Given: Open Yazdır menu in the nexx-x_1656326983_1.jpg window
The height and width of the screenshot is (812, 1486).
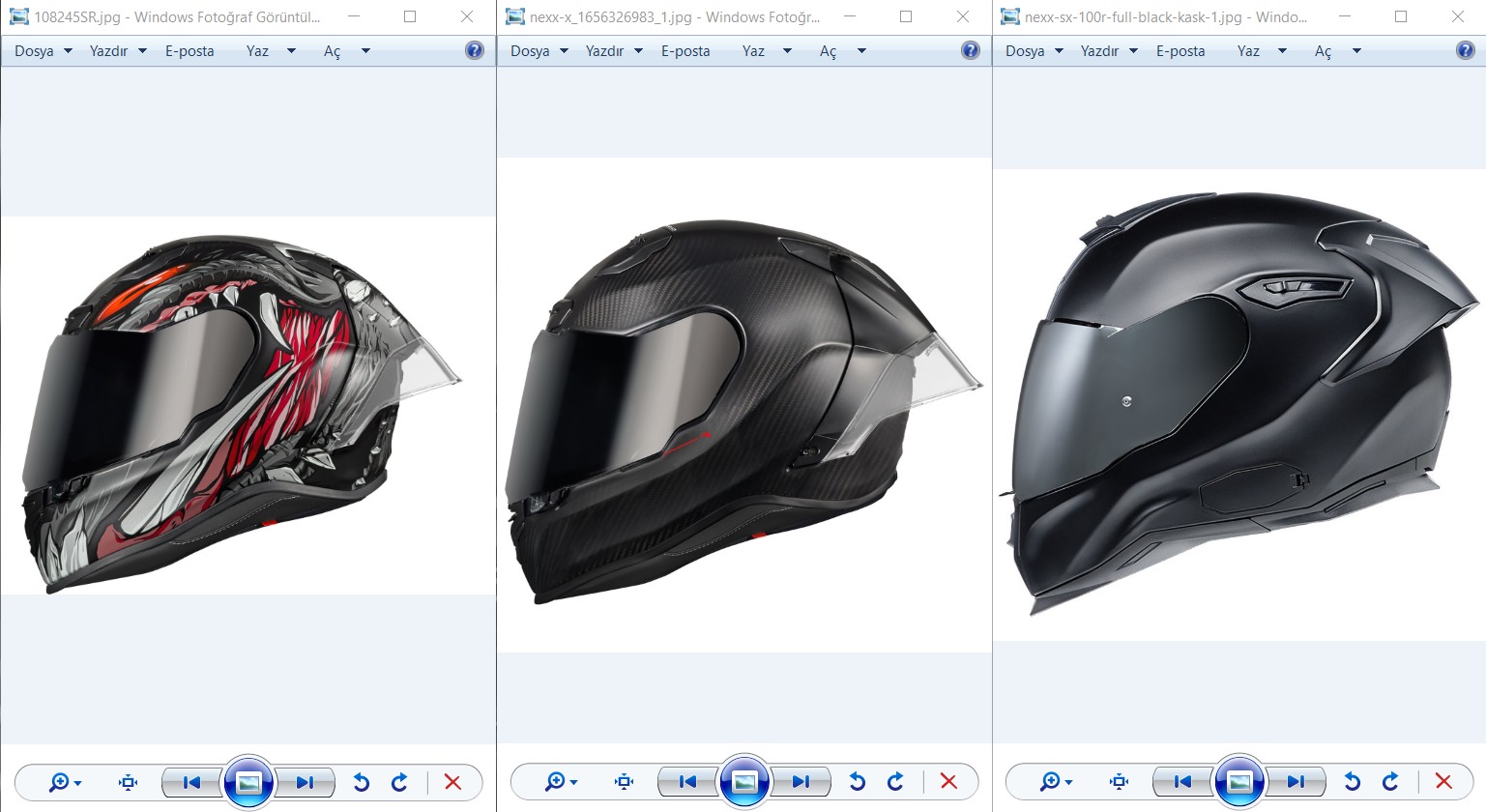Looking at the screenshot, I should 614,51.
